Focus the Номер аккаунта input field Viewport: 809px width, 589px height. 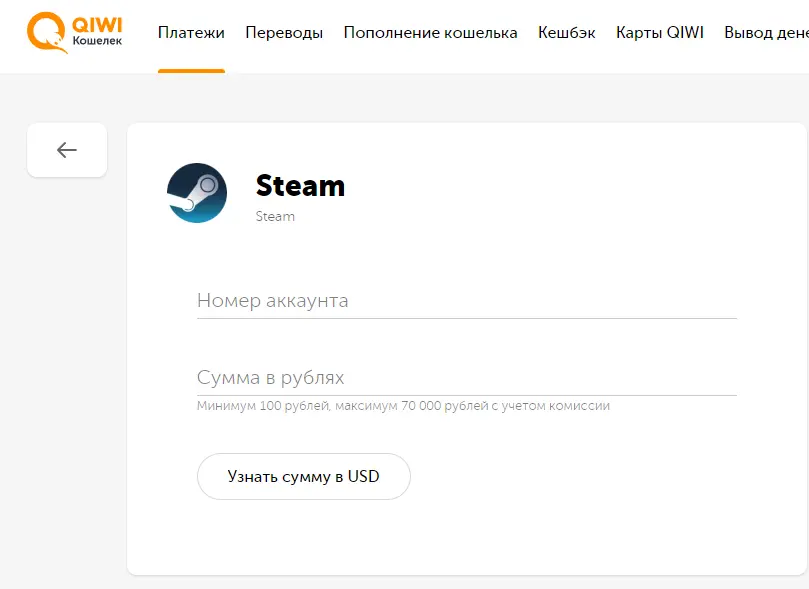(467, 301)
